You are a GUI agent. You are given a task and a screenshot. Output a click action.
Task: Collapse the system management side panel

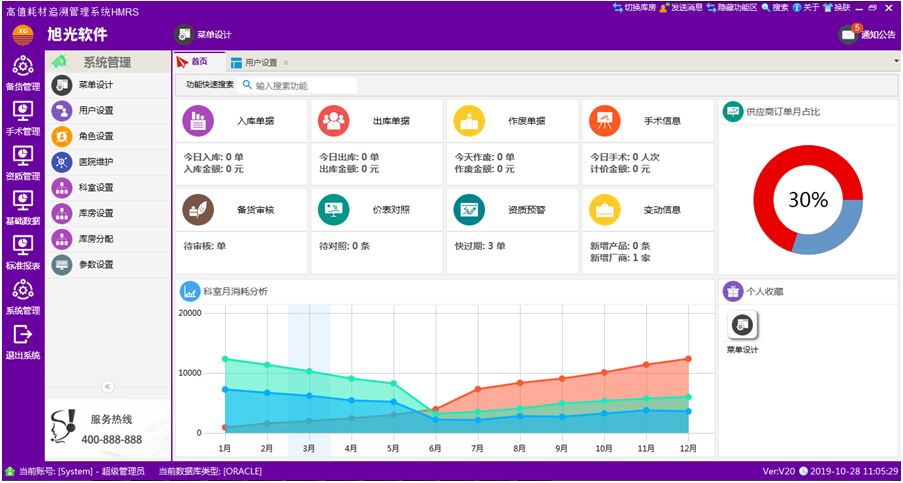(x=108, y=386)
